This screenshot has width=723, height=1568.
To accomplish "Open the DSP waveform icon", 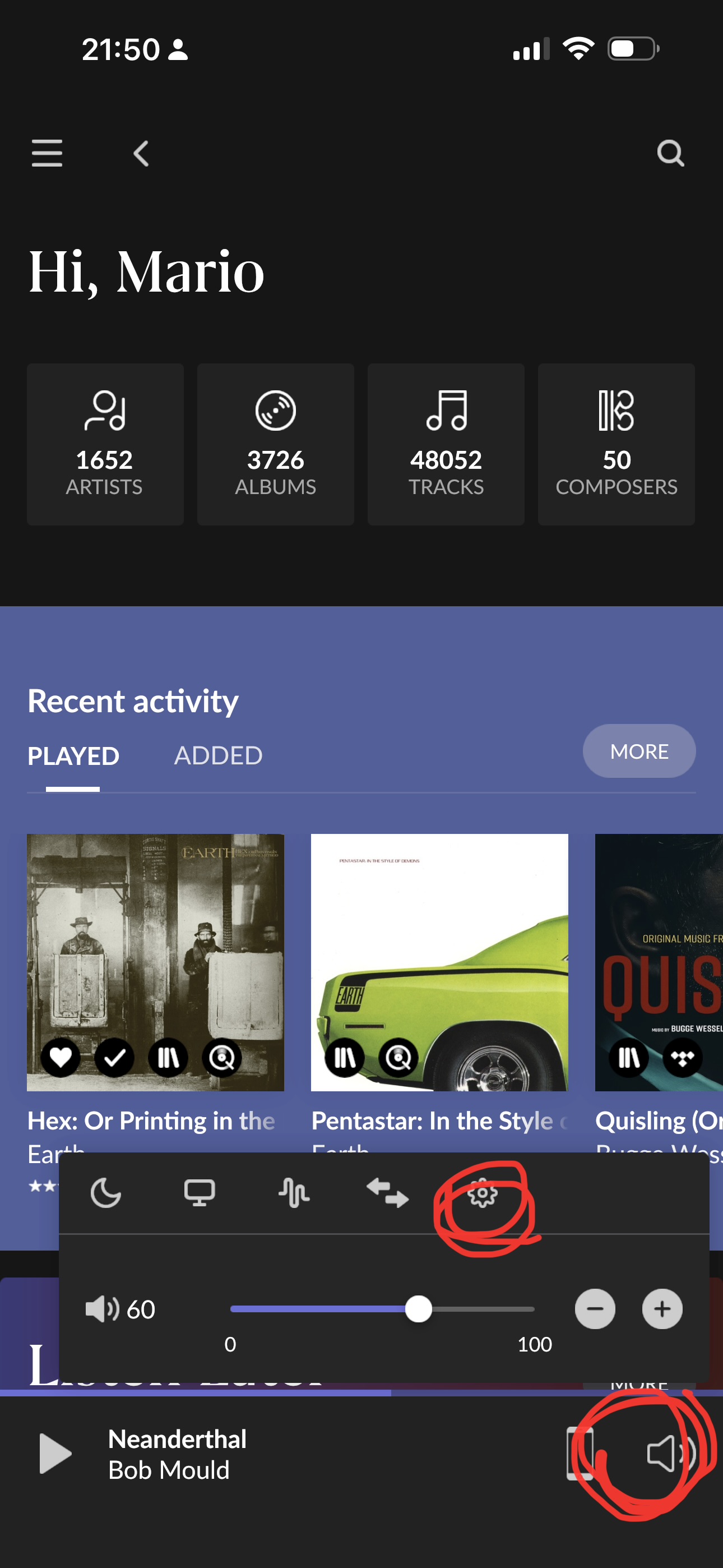I will [294, 1192].
